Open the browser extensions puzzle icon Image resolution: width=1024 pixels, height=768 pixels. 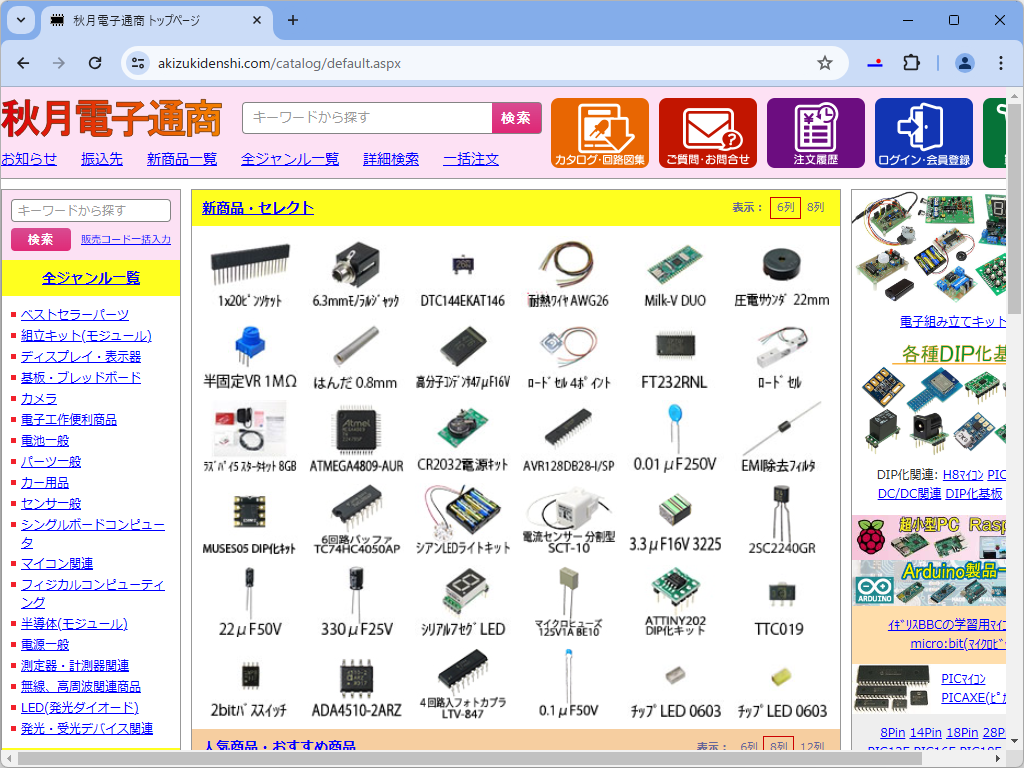pyautogui.click(x=911, y=62)
